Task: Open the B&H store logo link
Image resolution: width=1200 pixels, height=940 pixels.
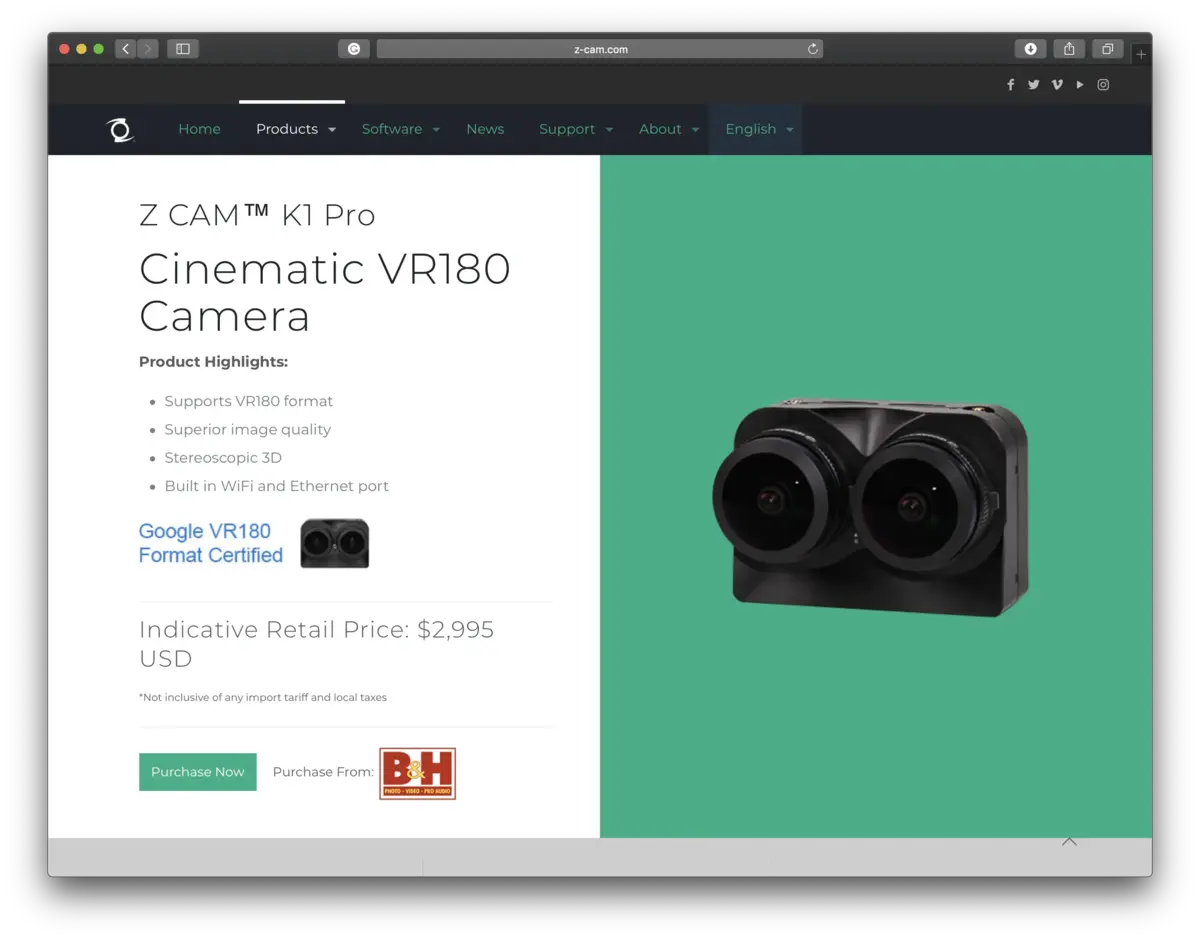Action: [x=417, y=773]
